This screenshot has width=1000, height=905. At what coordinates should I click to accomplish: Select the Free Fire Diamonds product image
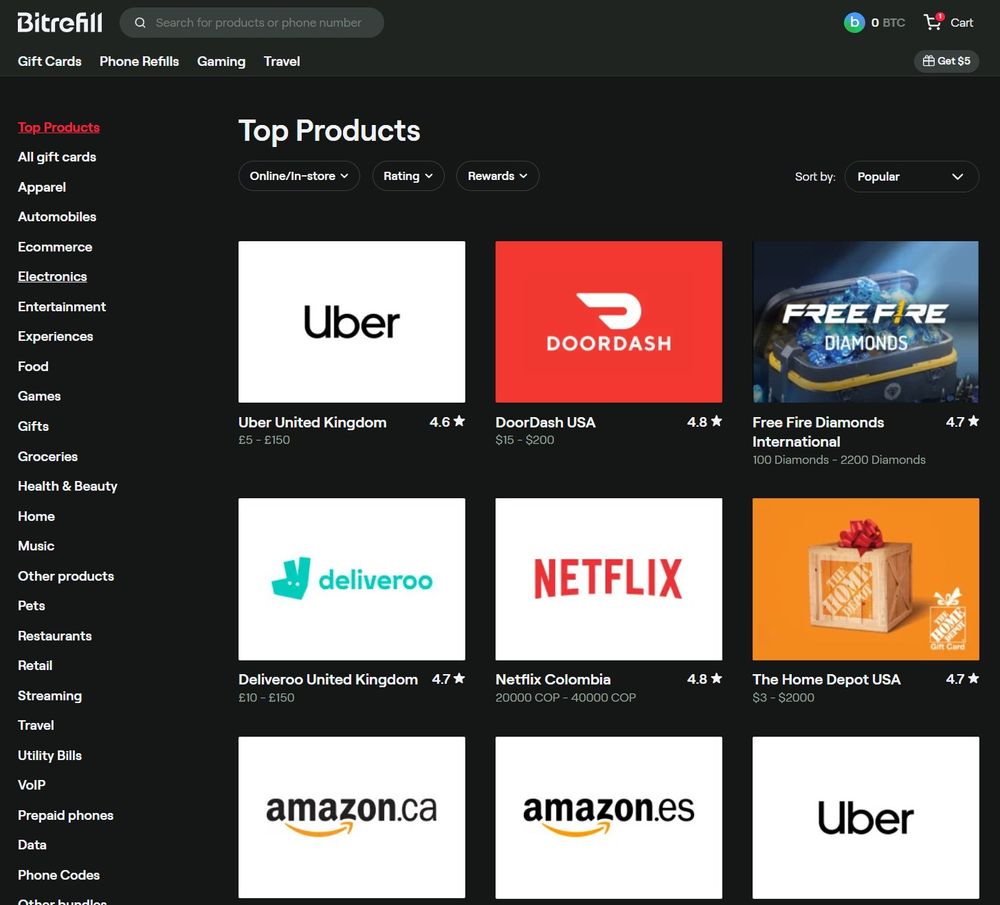coord(865,322)
